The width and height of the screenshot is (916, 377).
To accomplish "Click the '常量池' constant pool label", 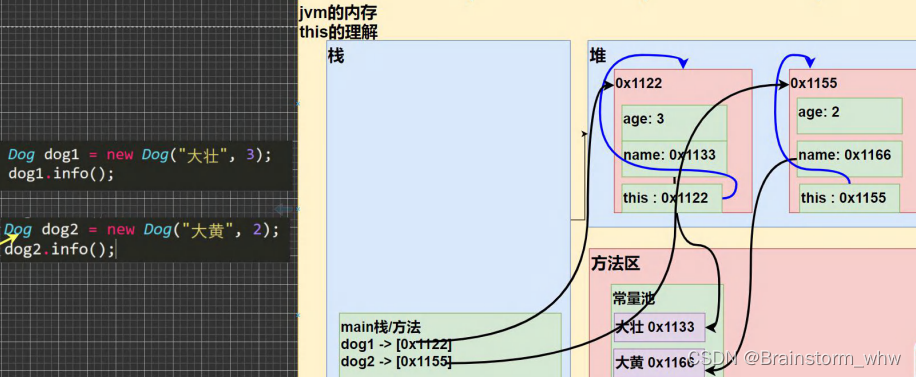I will (x=634, y=300).
